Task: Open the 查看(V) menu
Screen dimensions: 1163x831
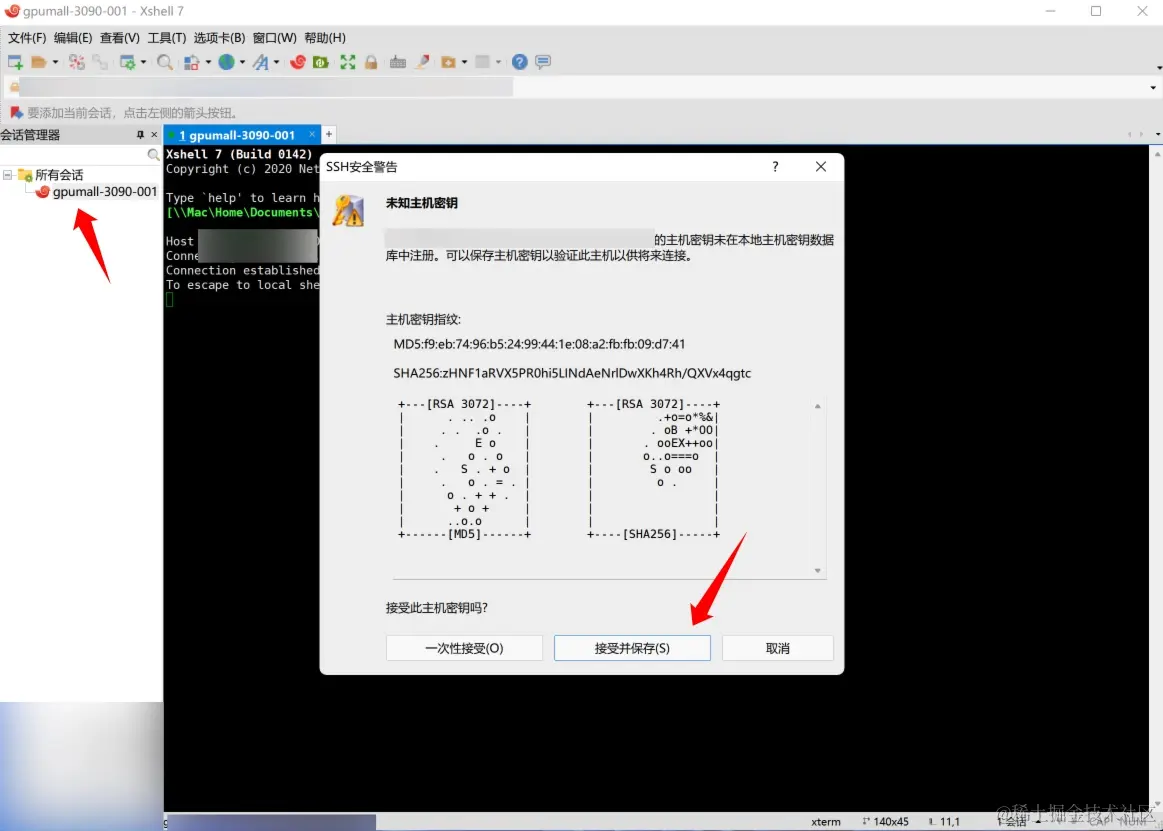Action: [119, 38]
